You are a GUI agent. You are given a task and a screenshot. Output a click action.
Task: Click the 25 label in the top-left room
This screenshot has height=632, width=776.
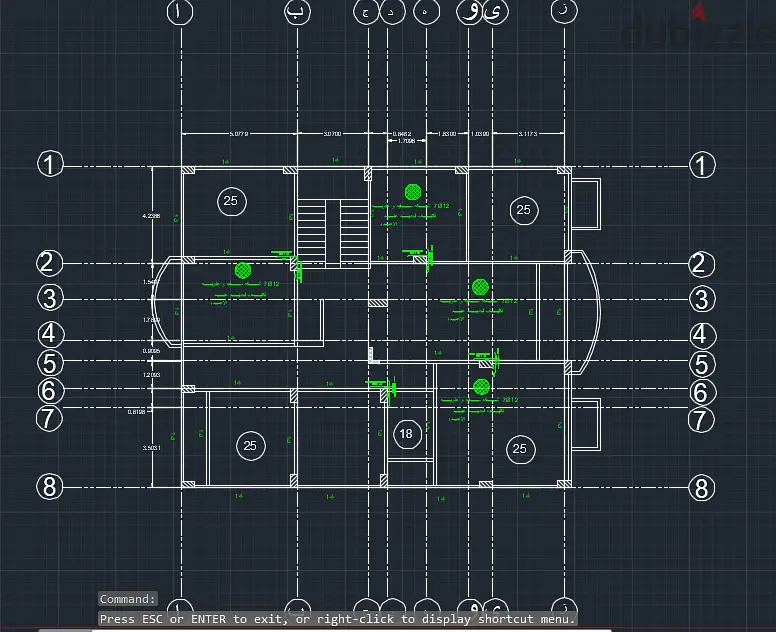click(x=231, y=201)
